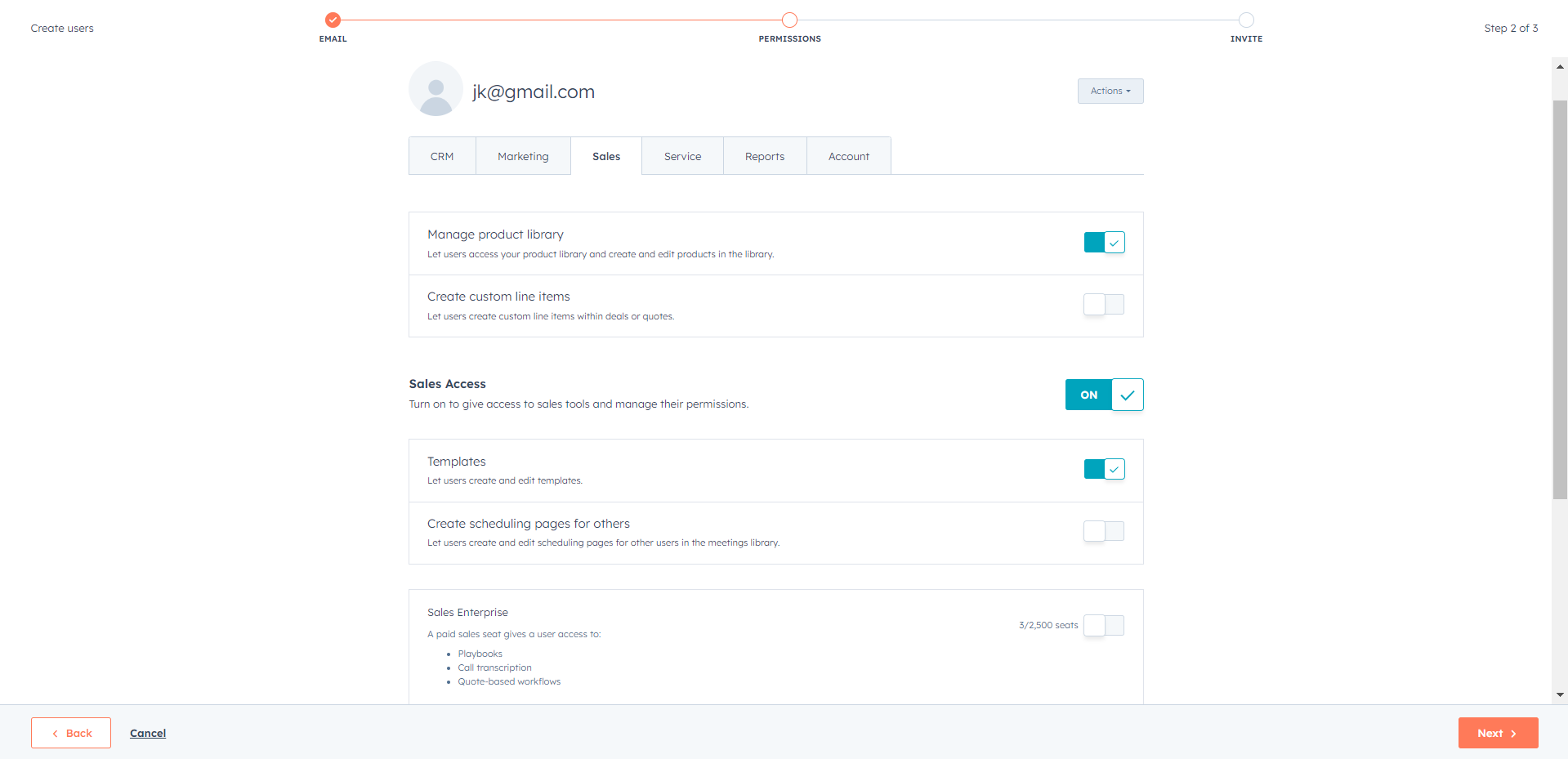Click the scrollbar down arrow
The height and width of the screenshot is (759, 1568).
pos(1559,696)
